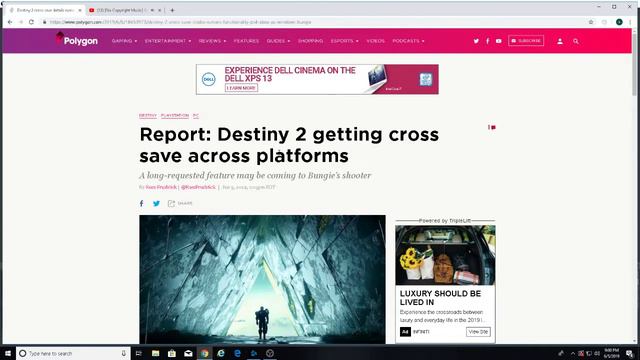
Task: Click the taskbar clock and date
Action: tap(611, 353)
